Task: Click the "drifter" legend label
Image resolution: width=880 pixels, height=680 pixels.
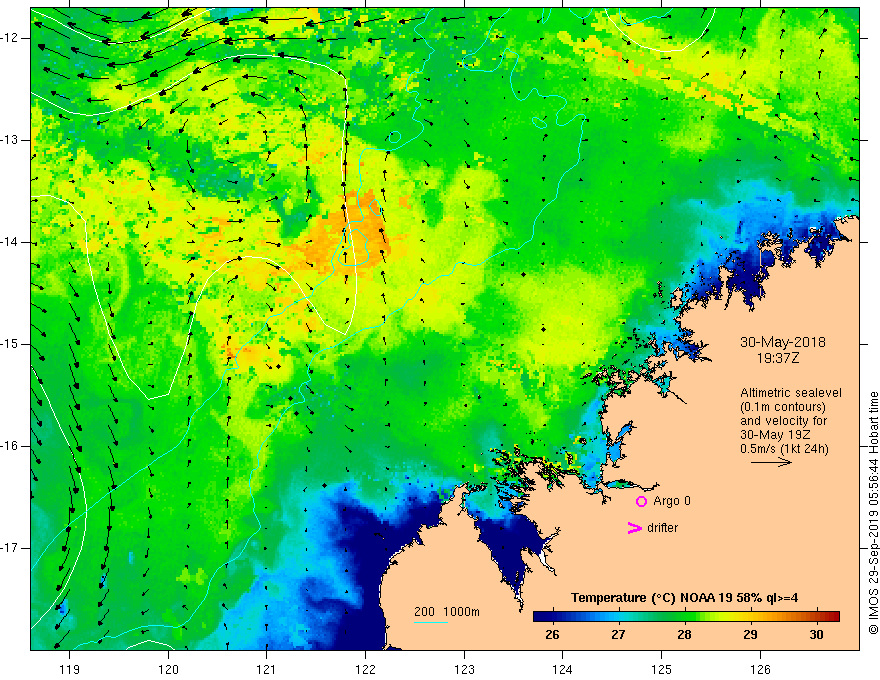Action: point(662,528)
